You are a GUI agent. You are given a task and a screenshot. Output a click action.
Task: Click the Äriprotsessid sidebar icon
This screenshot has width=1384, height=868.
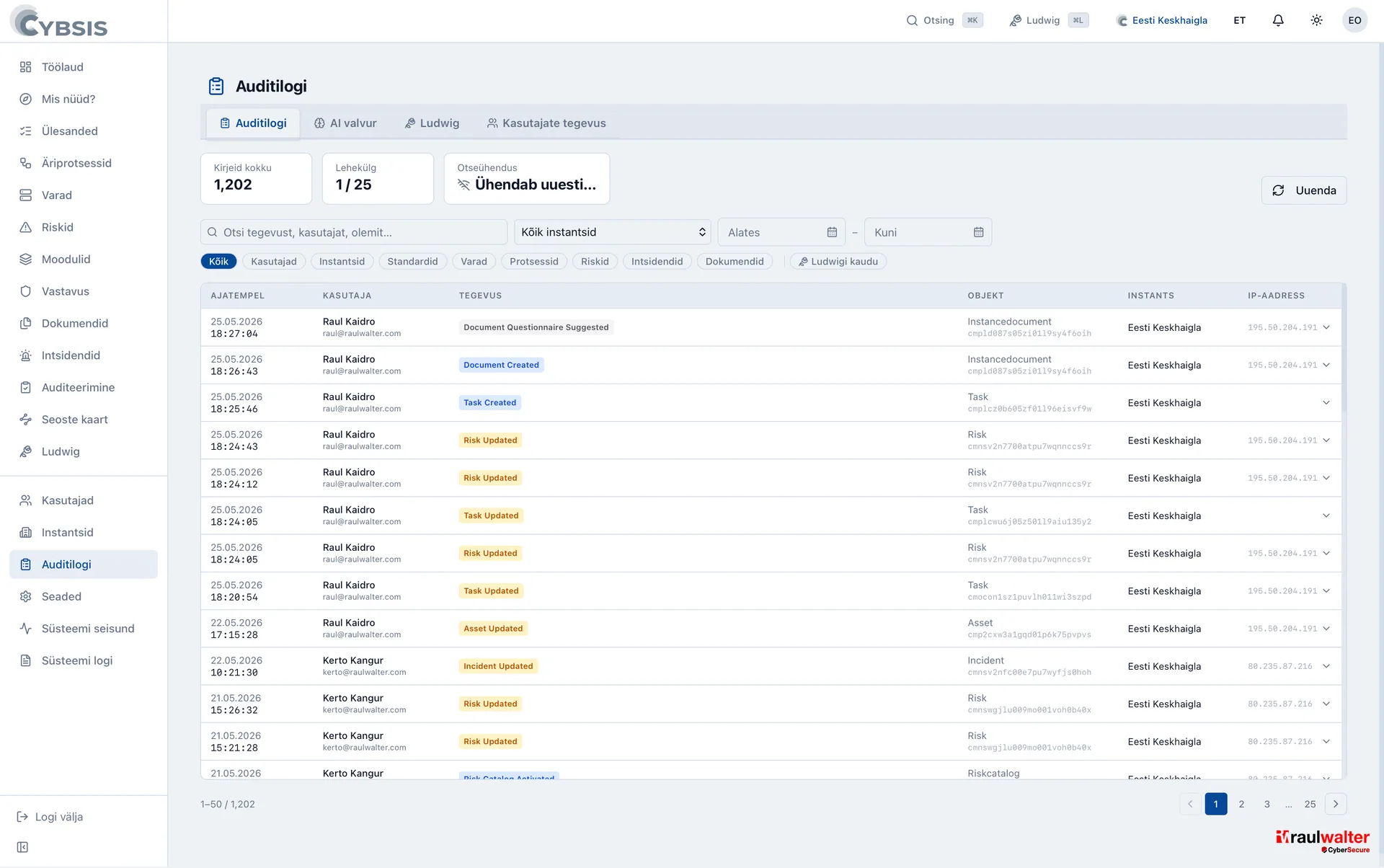25,163
